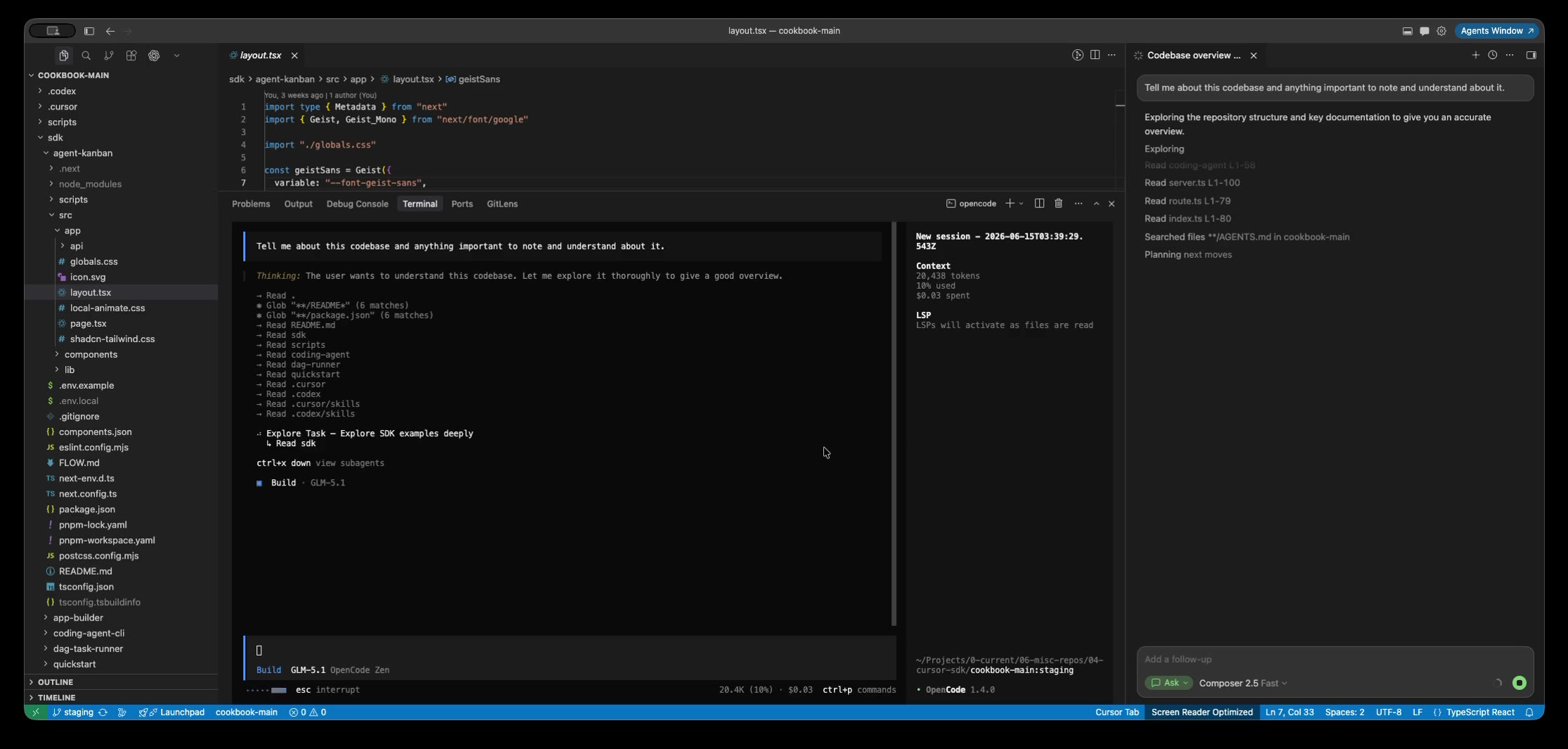Open the Composer 2.5 Fast model selector

coord(1243,683)
